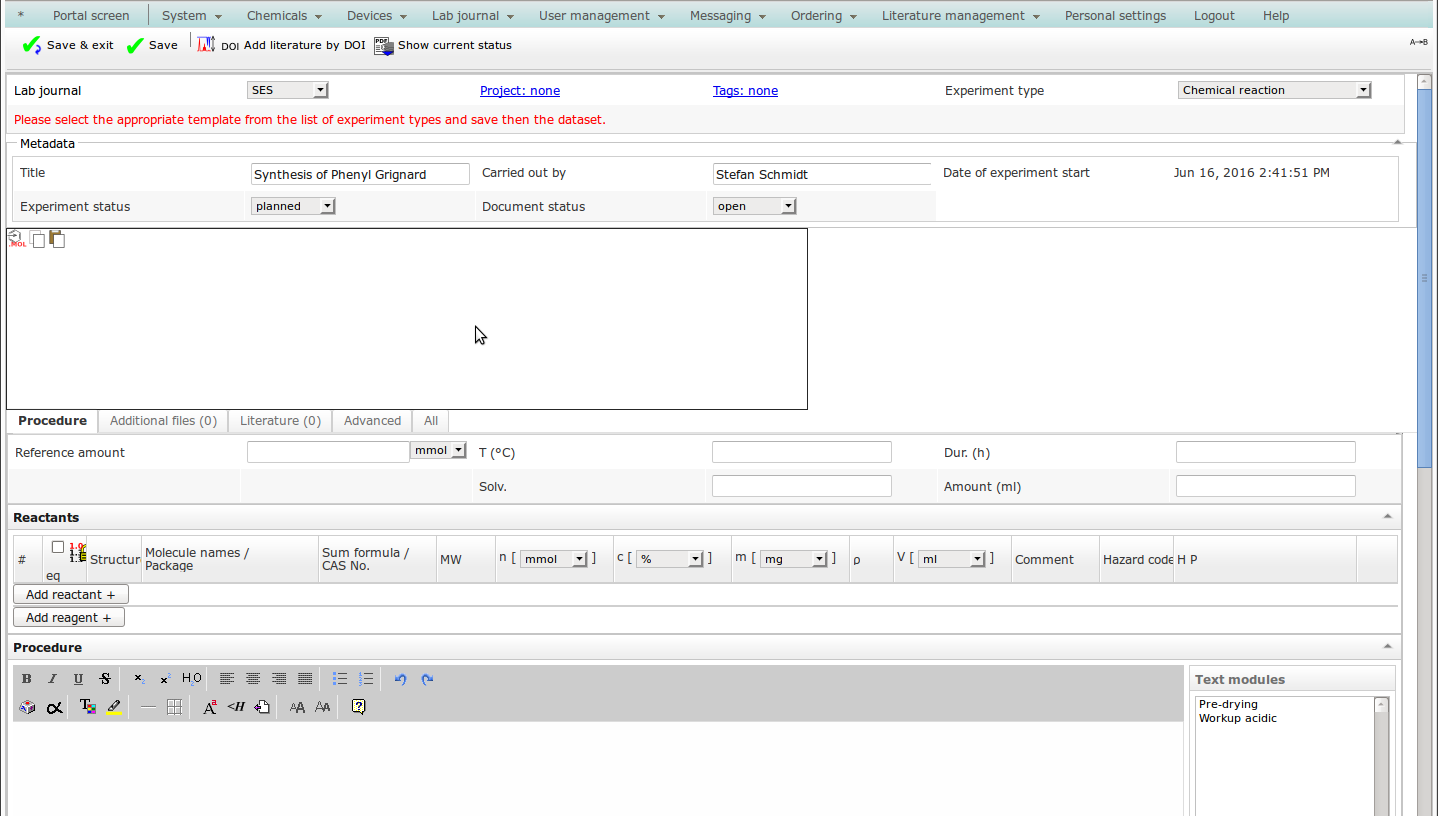The image size is (1438, 816).
Task: Click the Add reagent + button
Action: pos(69,618)
